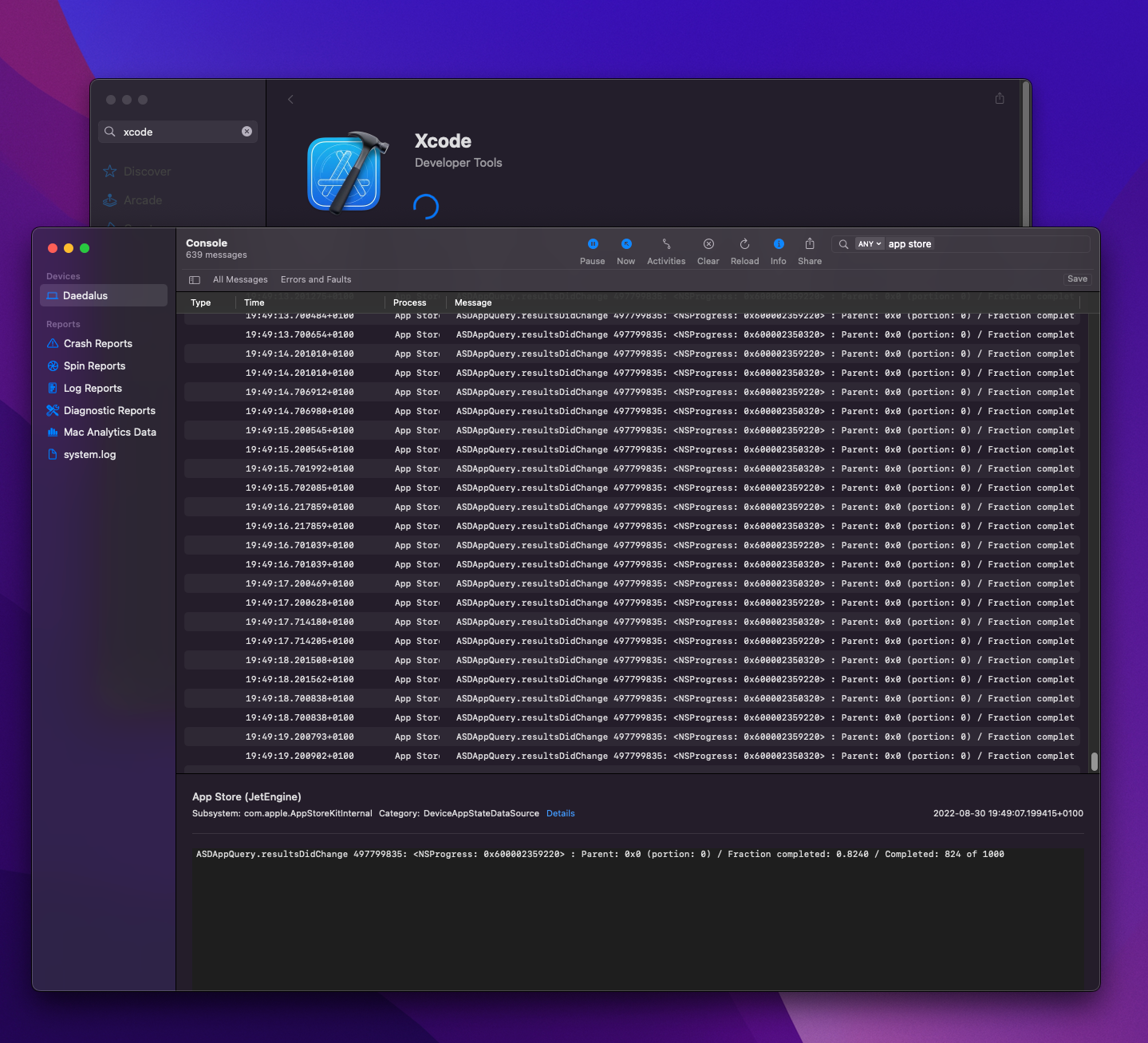The width and height of the screenshot is (1148, 1043).
Task: Clear the xcode search field in App Store
Action: [x=247, y=132]
